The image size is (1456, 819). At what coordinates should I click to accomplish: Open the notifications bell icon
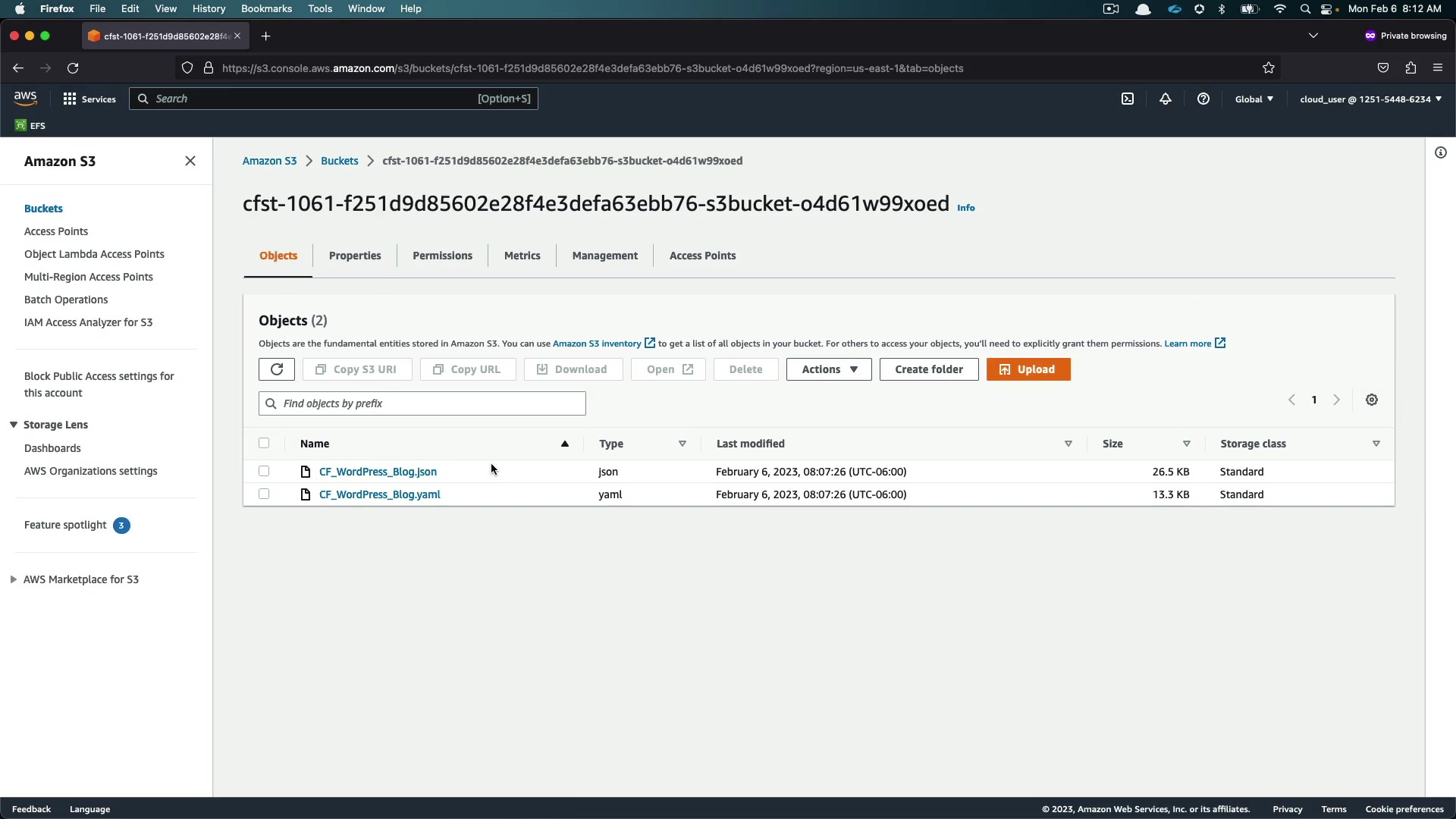coord(1166,99)
